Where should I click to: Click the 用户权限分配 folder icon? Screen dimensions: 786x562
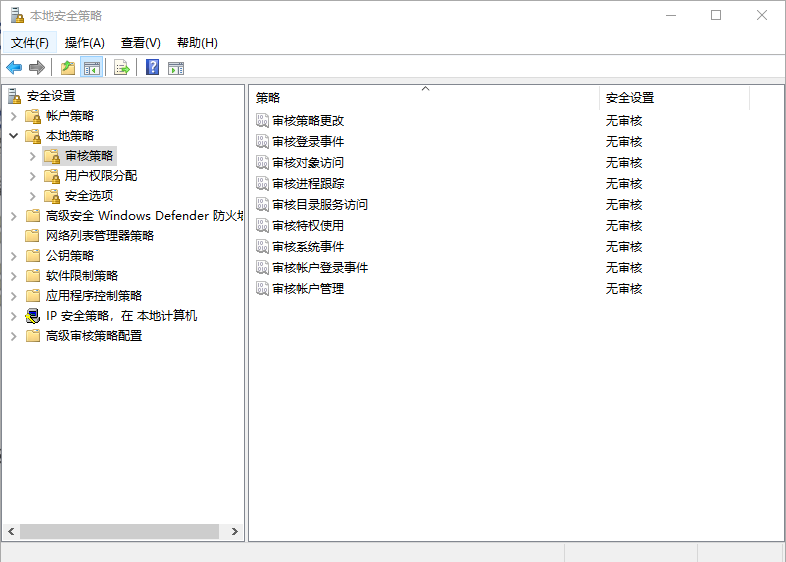(x=52, y=176)
